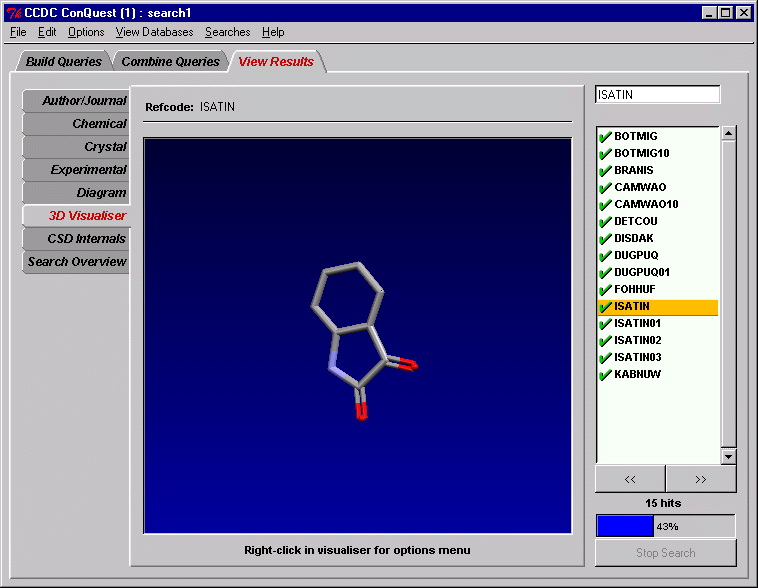Open the Help menu
Viewport: 758px width, 588px height.
(x=273, y=32)
